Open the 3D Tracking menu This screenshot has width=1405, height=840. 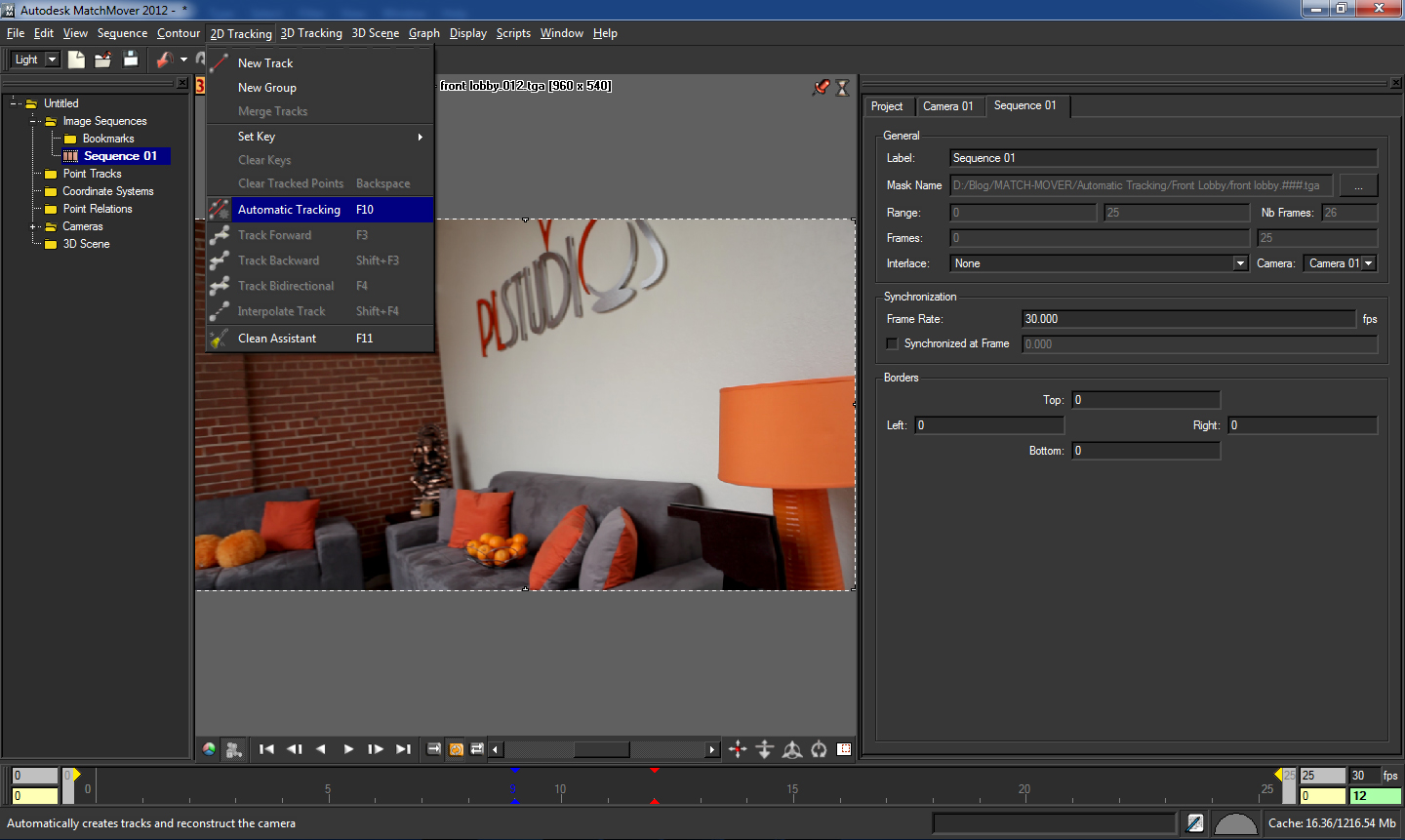pyautogui.click(x=311, y=33)
